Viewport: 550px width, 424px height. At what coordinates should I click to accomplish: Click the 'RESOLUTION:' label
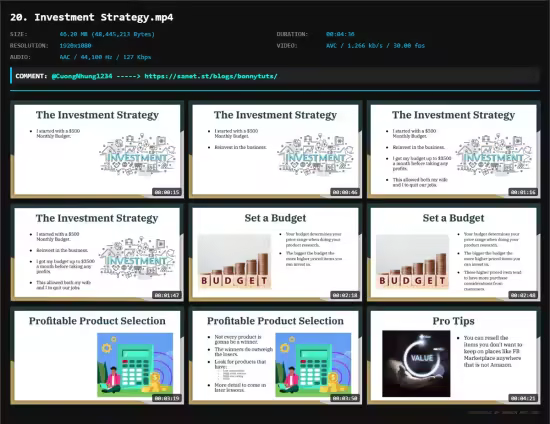29,46
